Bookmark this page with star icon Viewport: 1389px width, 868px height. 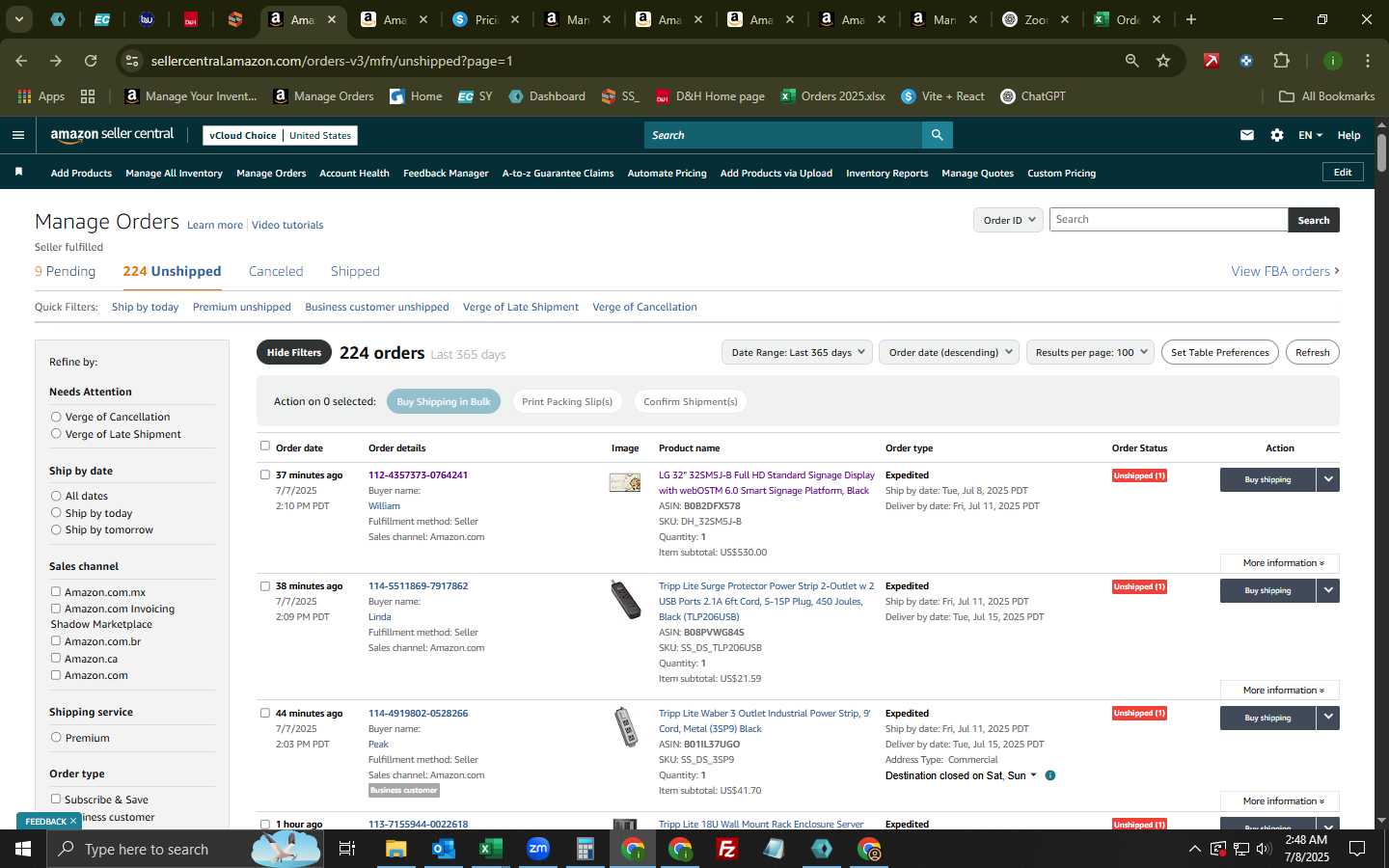[x=1163, y=61]
